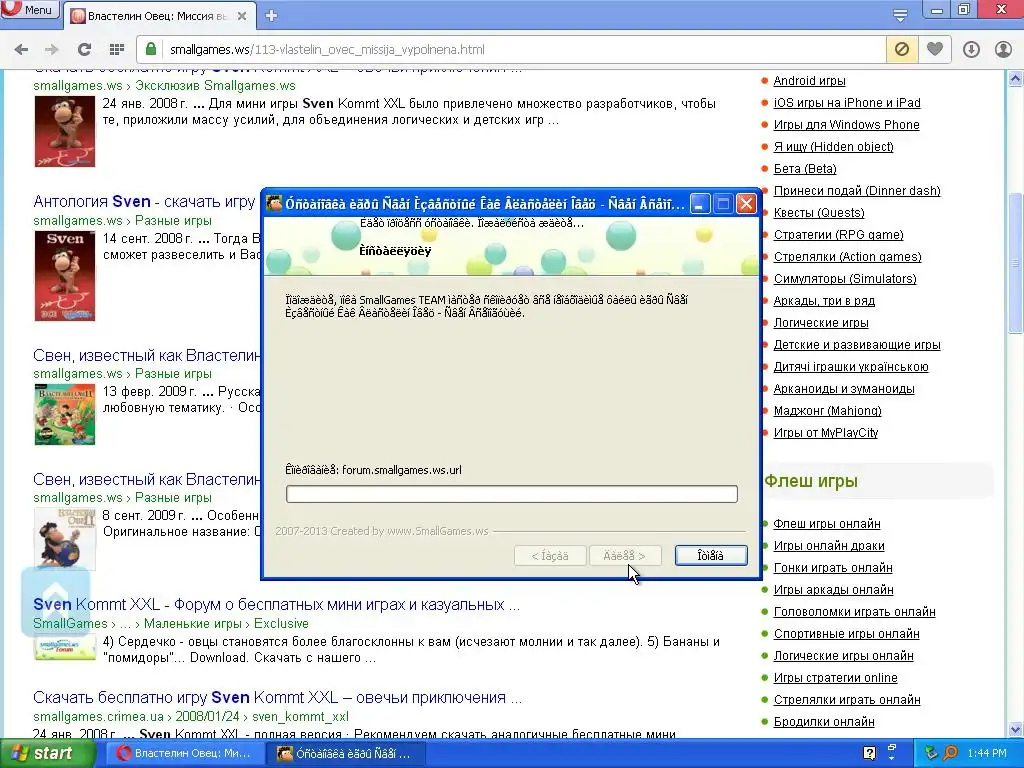Viewport: 1024px width, 768px height.
Task: Open Маджонг (Mahjong) category
Action: point(827,411)
